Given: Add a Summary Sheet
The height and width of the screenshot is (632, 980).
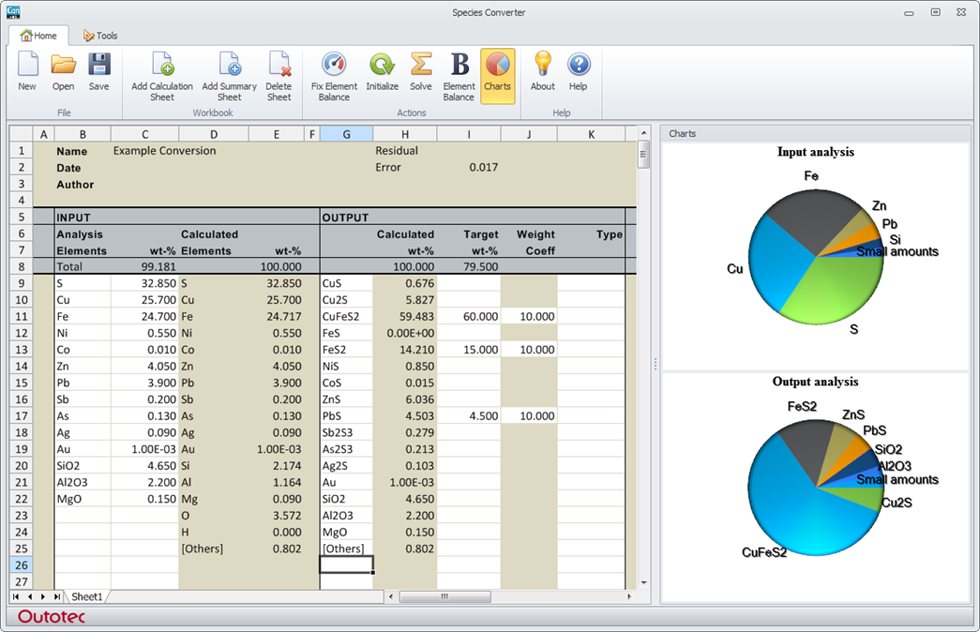Looking at the screenshot, I should coord(228,72).
